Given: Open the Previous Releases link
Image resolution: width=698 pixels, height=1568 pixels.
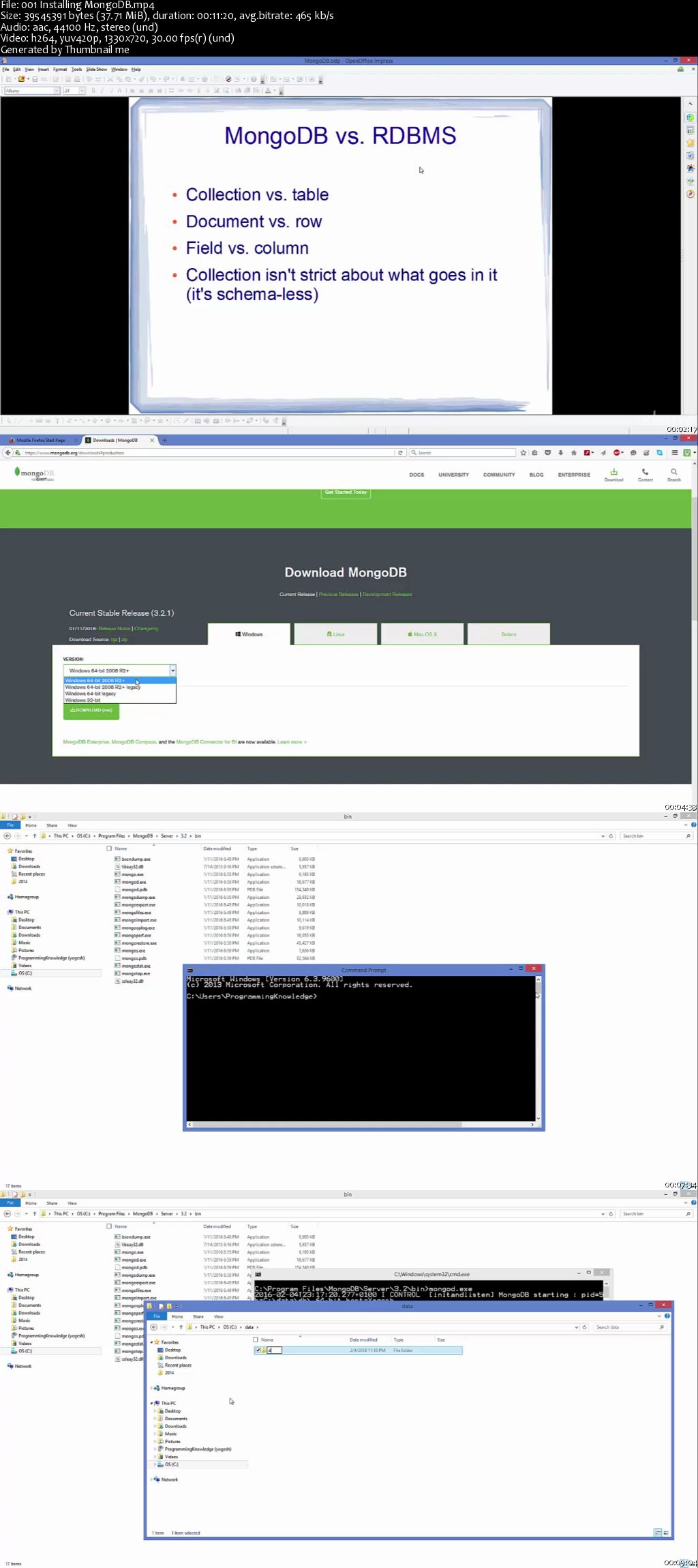Looking at the screenshot, I should pos(338,595).
